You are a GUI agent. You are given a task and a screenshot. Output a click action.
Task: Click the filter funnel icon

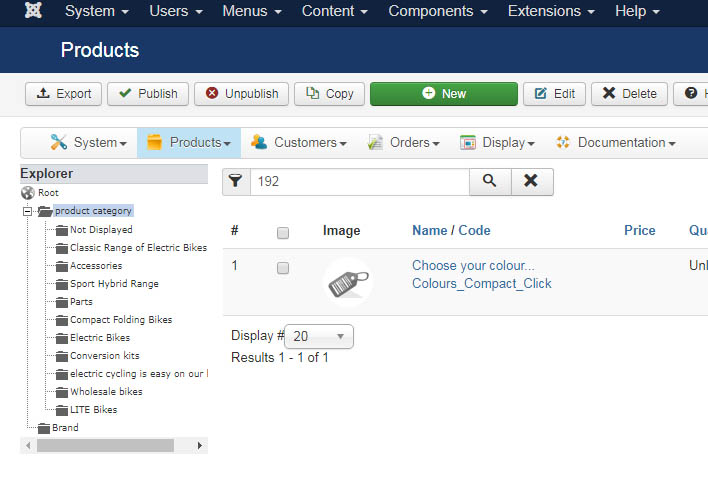click(x=235, y=181)
